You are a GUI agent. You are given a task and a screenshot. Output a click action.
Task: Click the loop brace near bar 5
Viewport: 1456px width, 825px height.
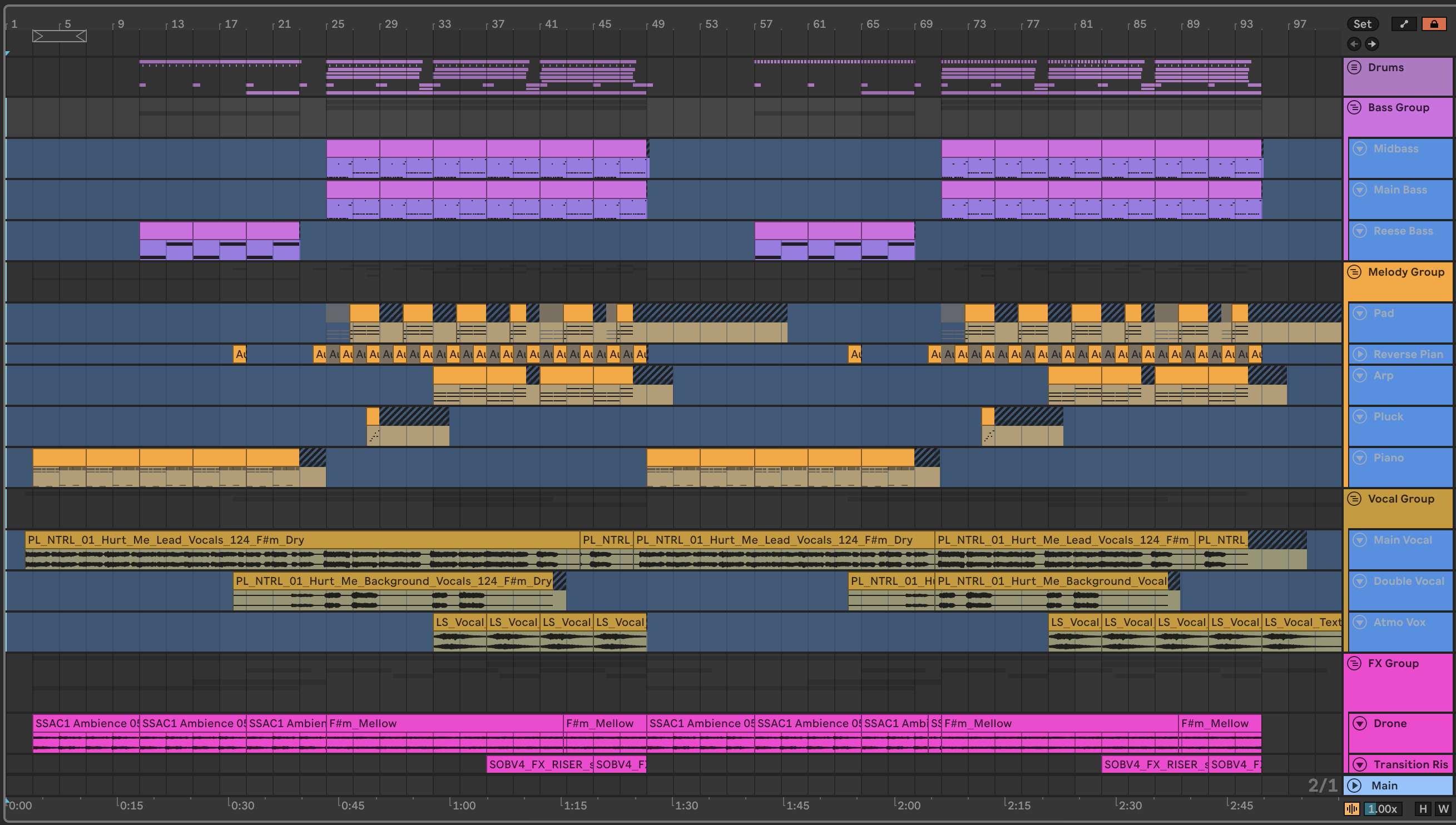(x=59, y=36)
